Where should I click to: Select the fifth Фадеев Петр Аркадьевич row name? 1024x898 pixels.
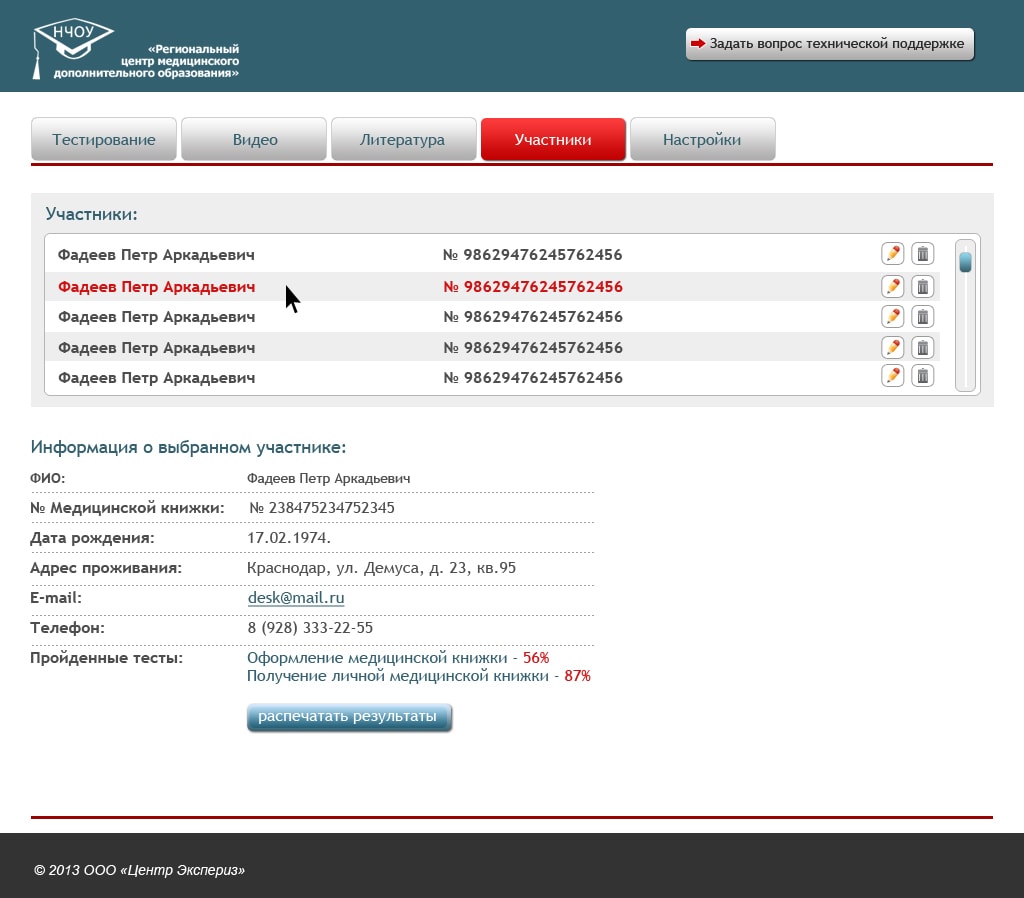(x=156, y=377)
